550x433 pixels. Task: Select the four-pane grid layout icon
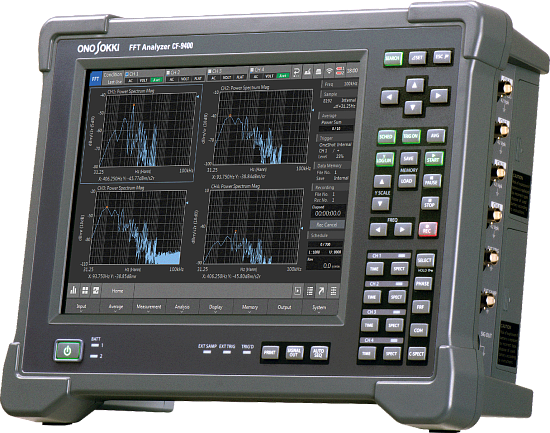(85, 290)
